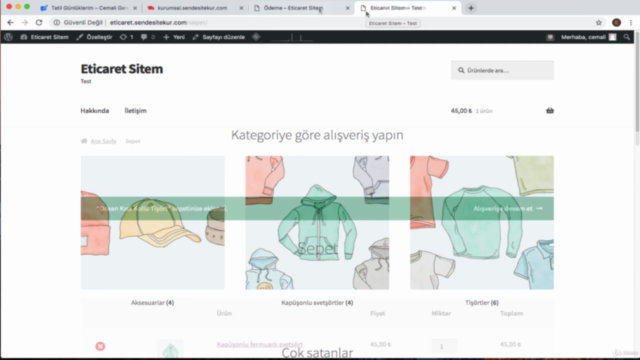Click the notification icon beside Merhaba

click(550, 37)
